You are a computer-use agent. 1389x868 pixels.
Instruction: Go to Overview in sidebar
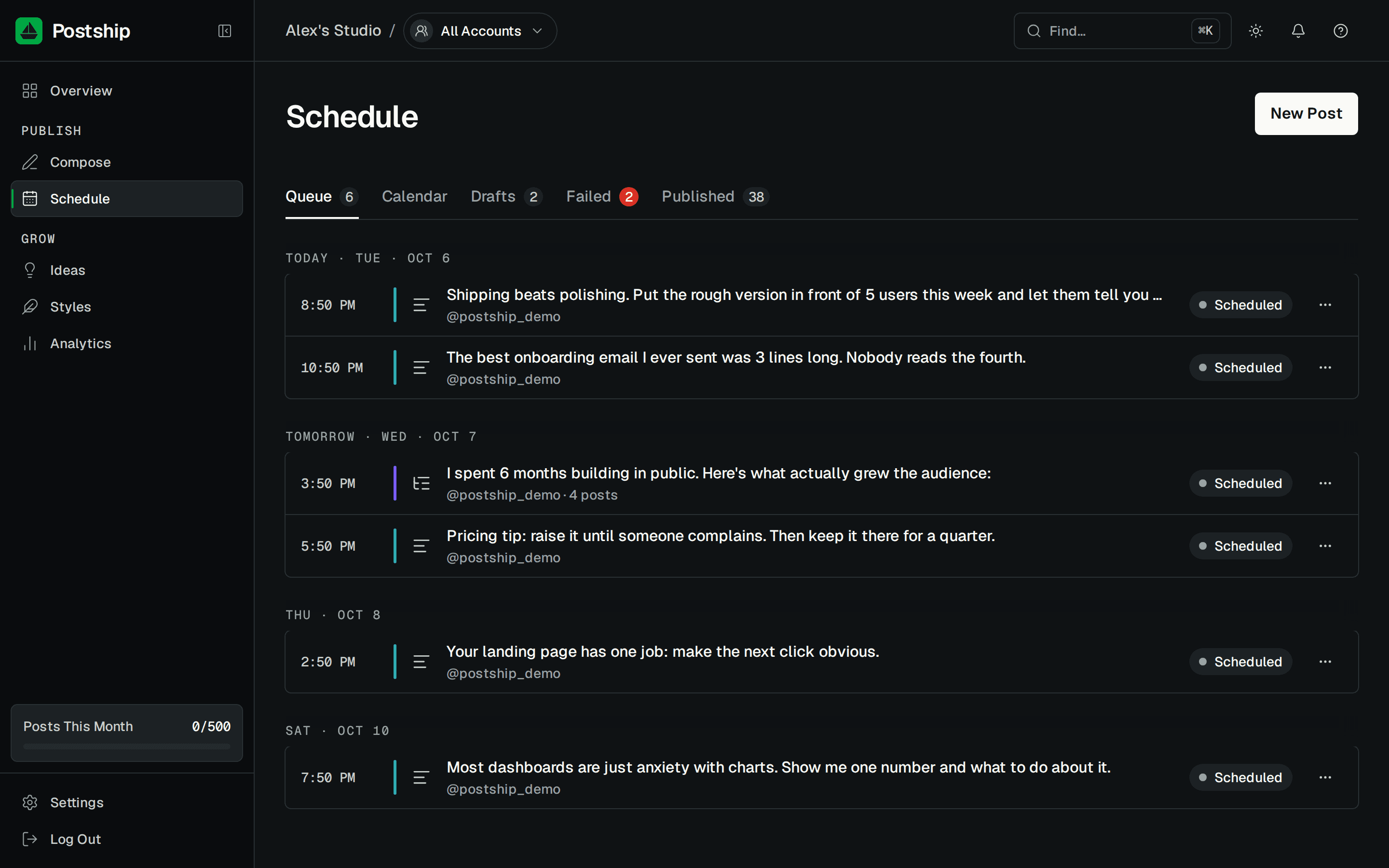click(126, 91)
